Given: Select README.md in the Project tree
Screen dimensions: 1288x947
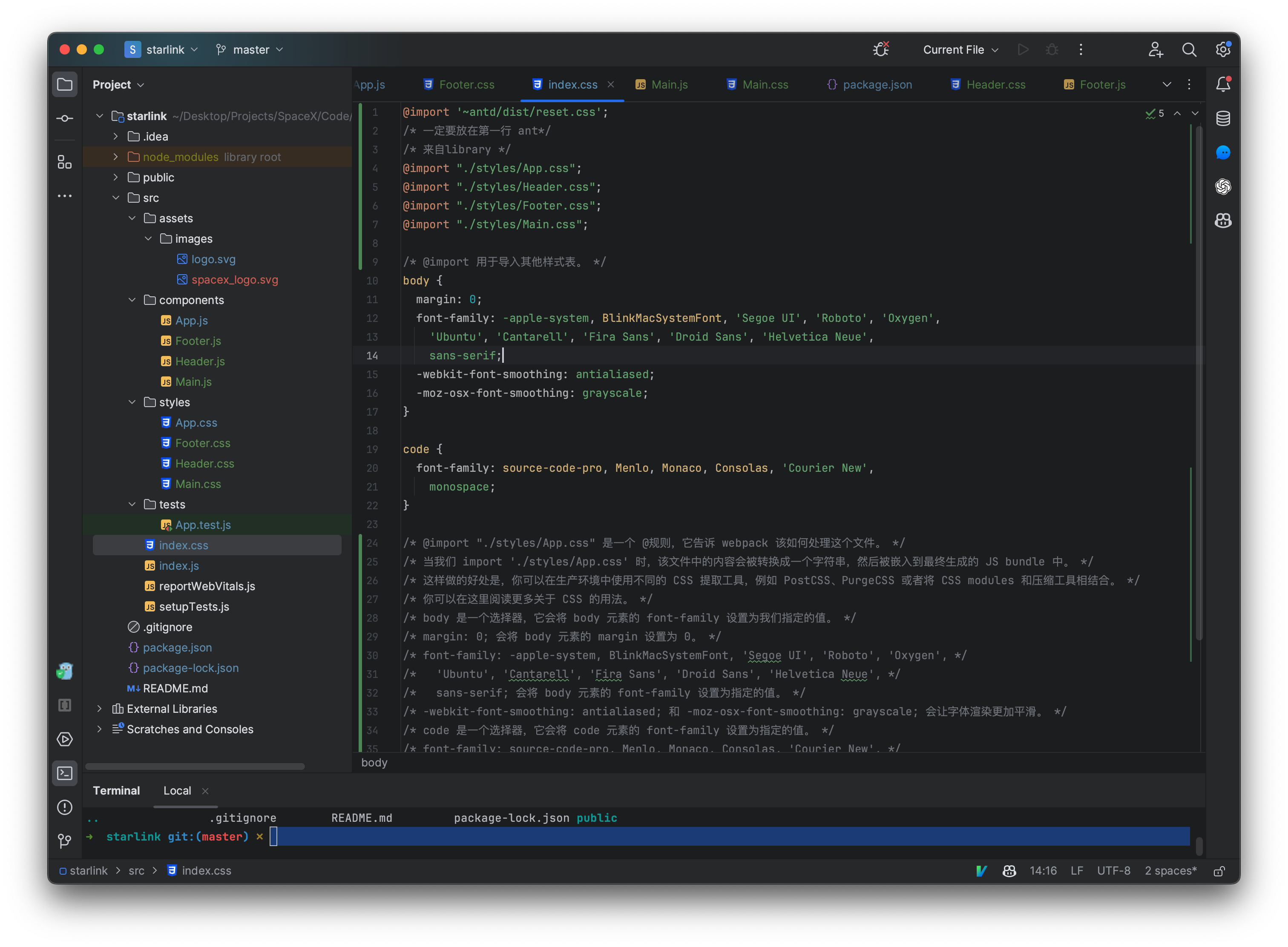Looking at the screenshot, I should pyautogui.click(x=175, y=689).
